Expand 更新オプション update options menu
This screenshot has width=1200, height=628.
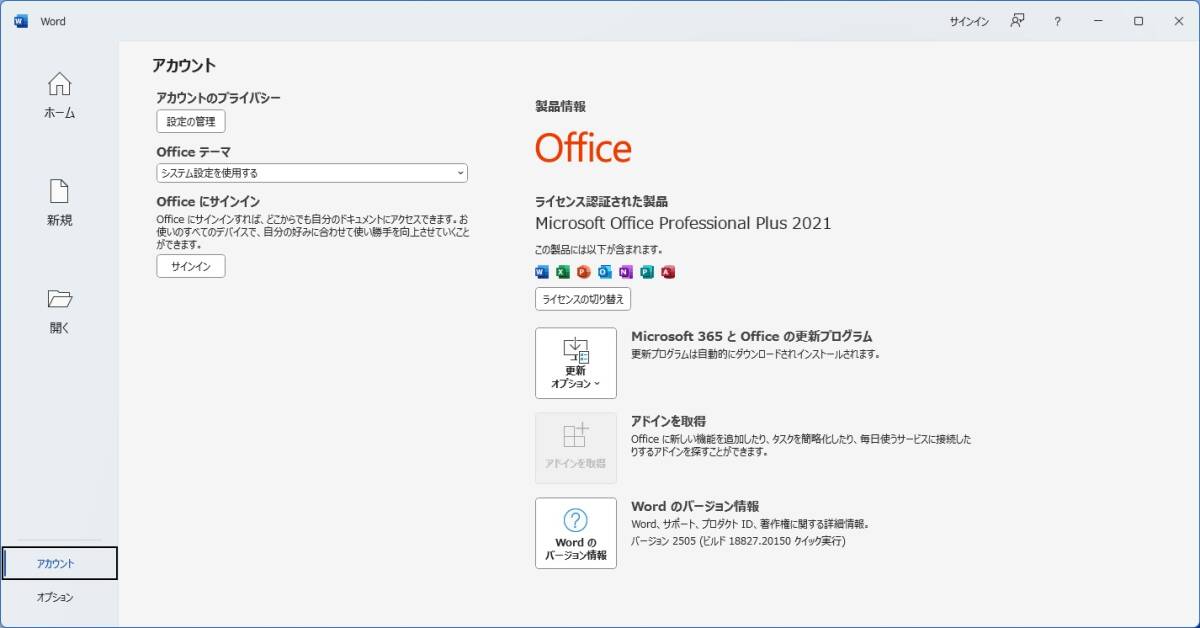[x=576, y=363]
